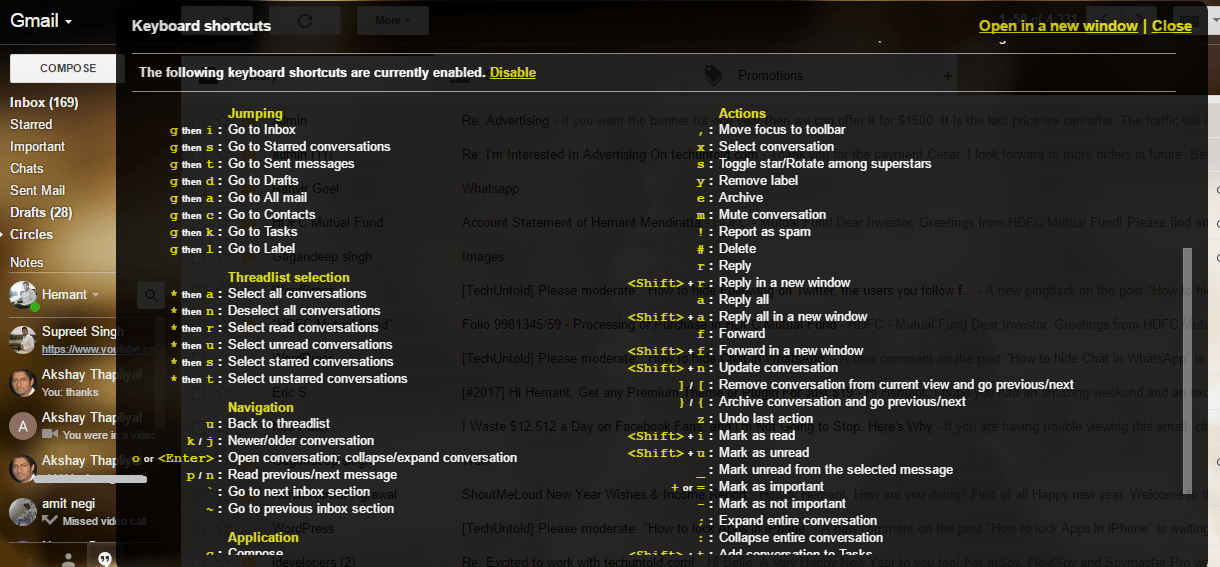Switch to the Promotions tab
Viewport: 1220px width, 567px height.
(x=770, y=75)
